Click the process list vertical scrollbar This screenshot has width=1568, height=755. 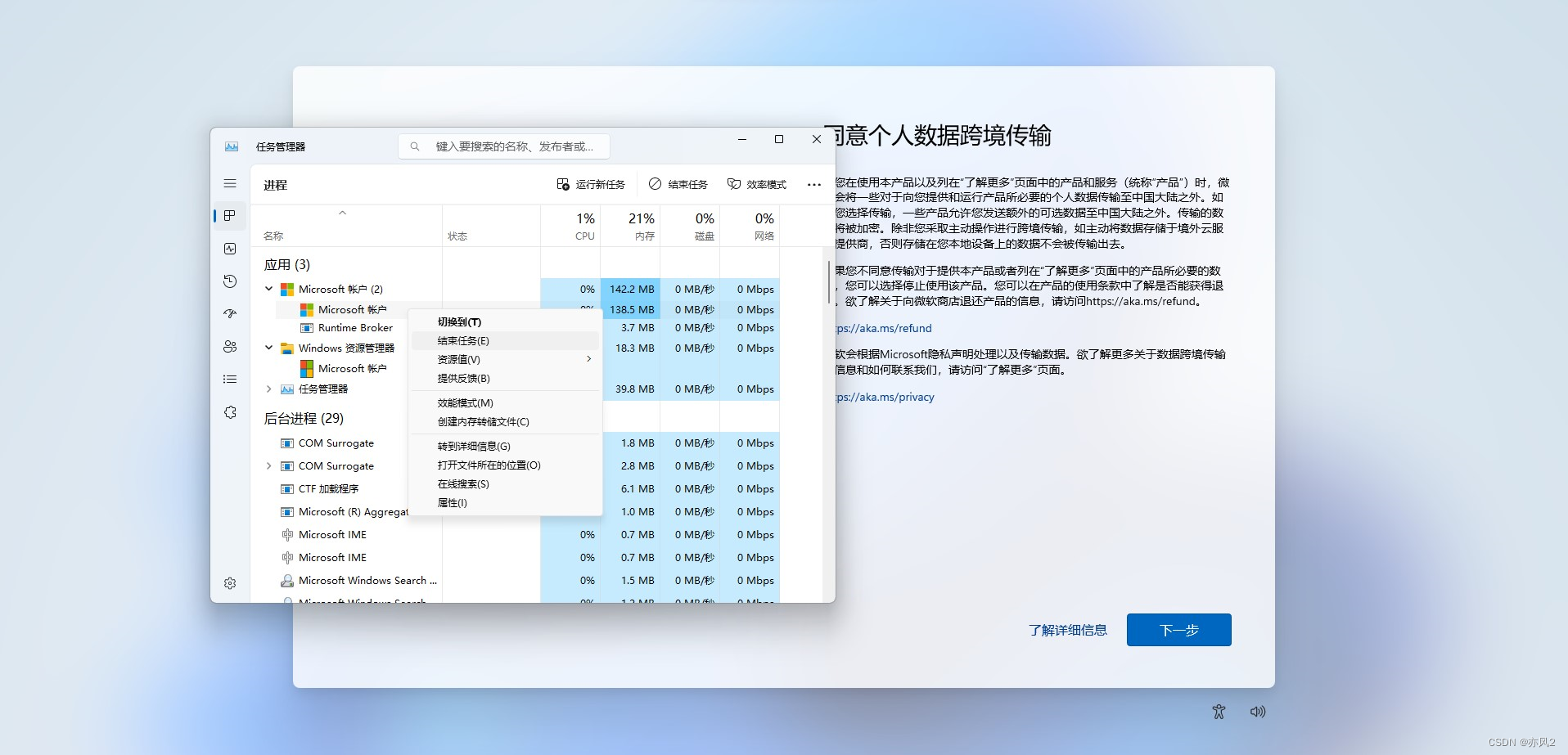click(x=829, y=282)
